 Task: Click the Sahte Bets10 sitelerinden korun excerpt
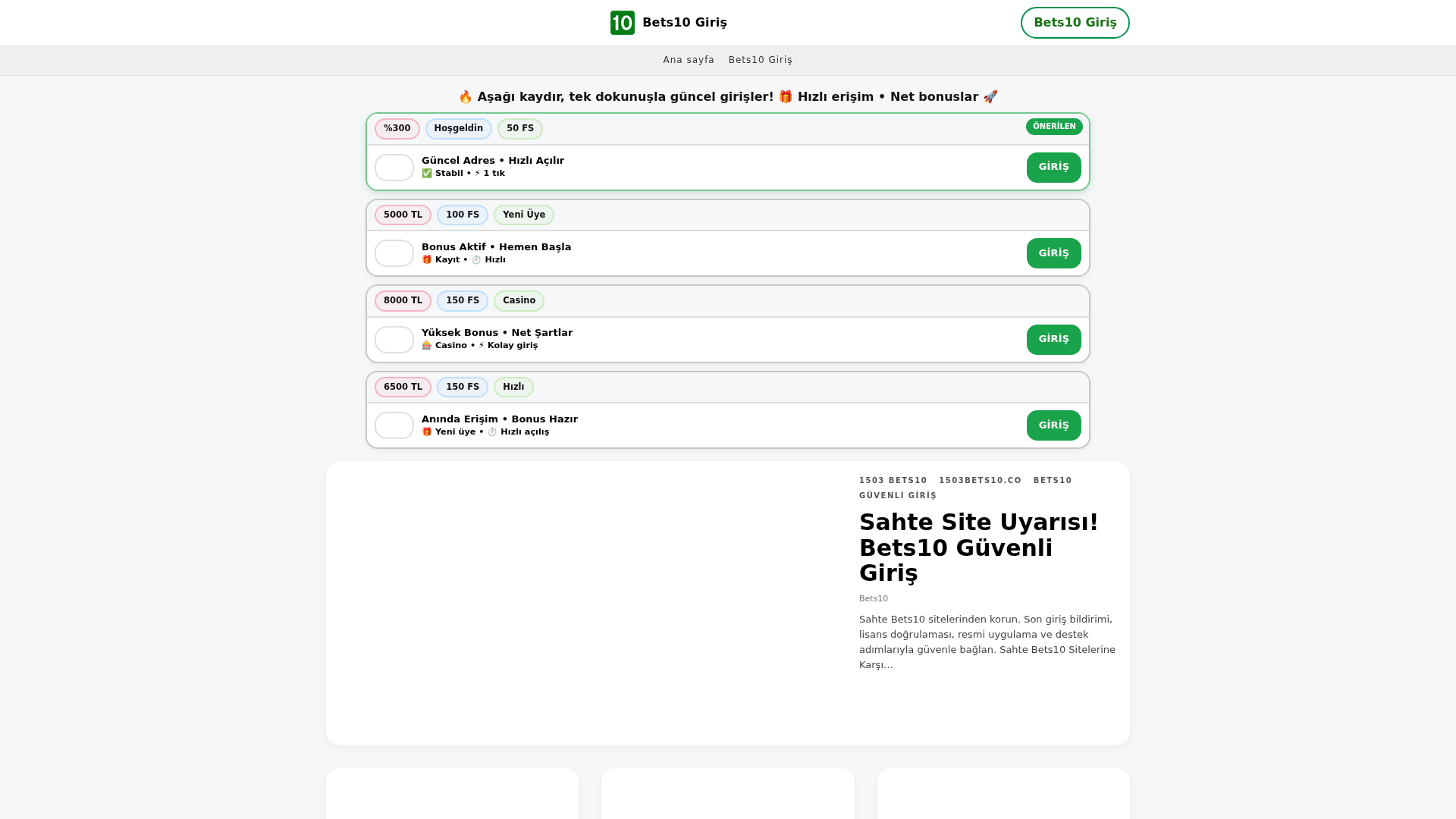tap(987, 642)
